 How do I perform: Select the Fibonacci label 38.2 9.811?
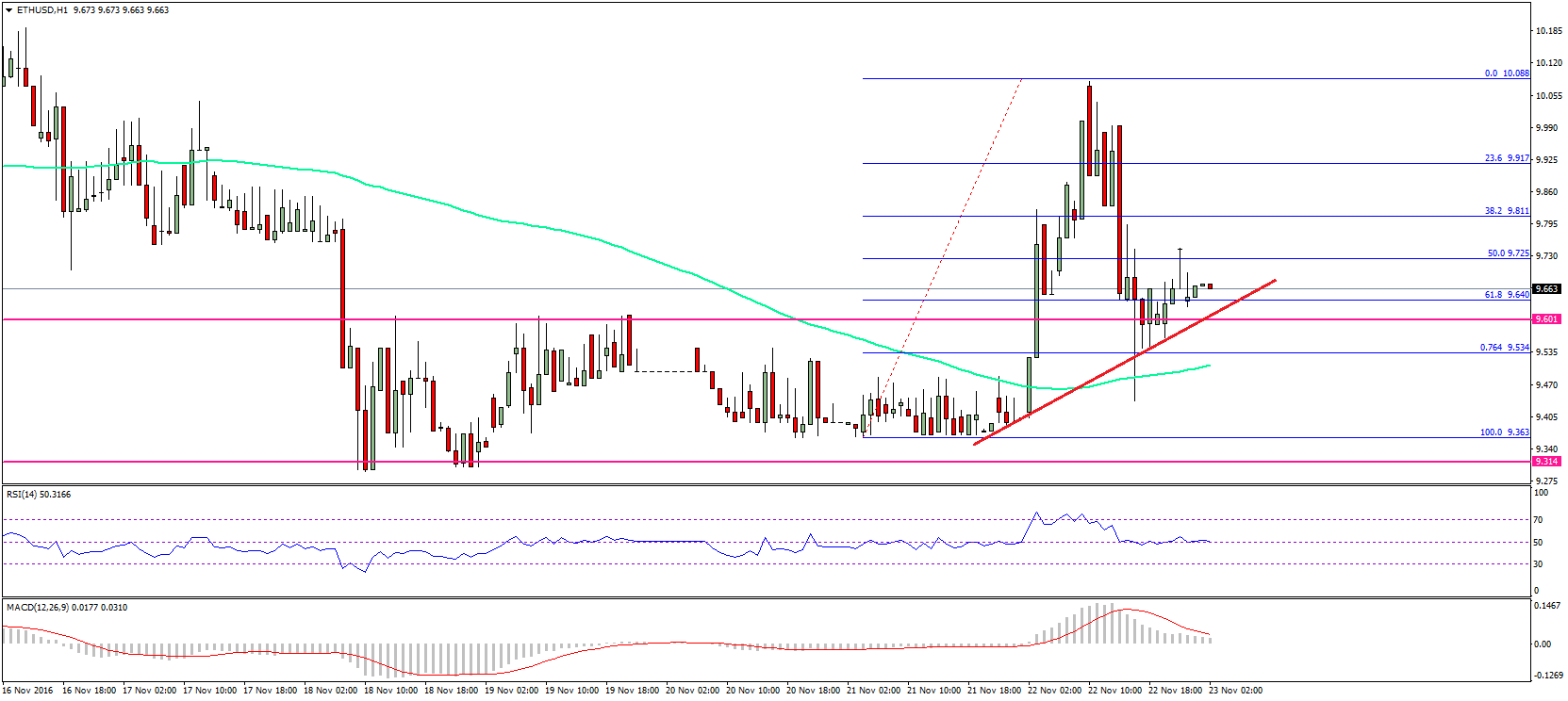pos(1507,211)
